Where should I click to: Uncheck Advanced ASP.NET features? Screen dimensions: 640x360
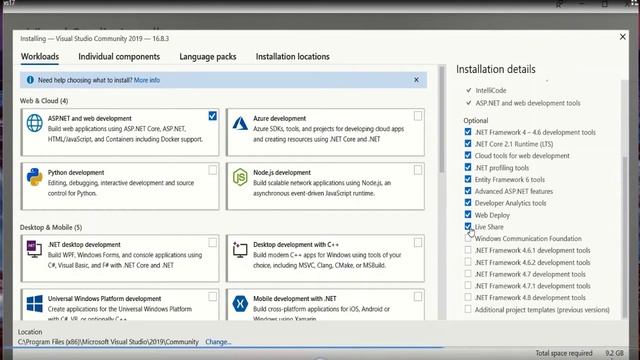point(468,191)
